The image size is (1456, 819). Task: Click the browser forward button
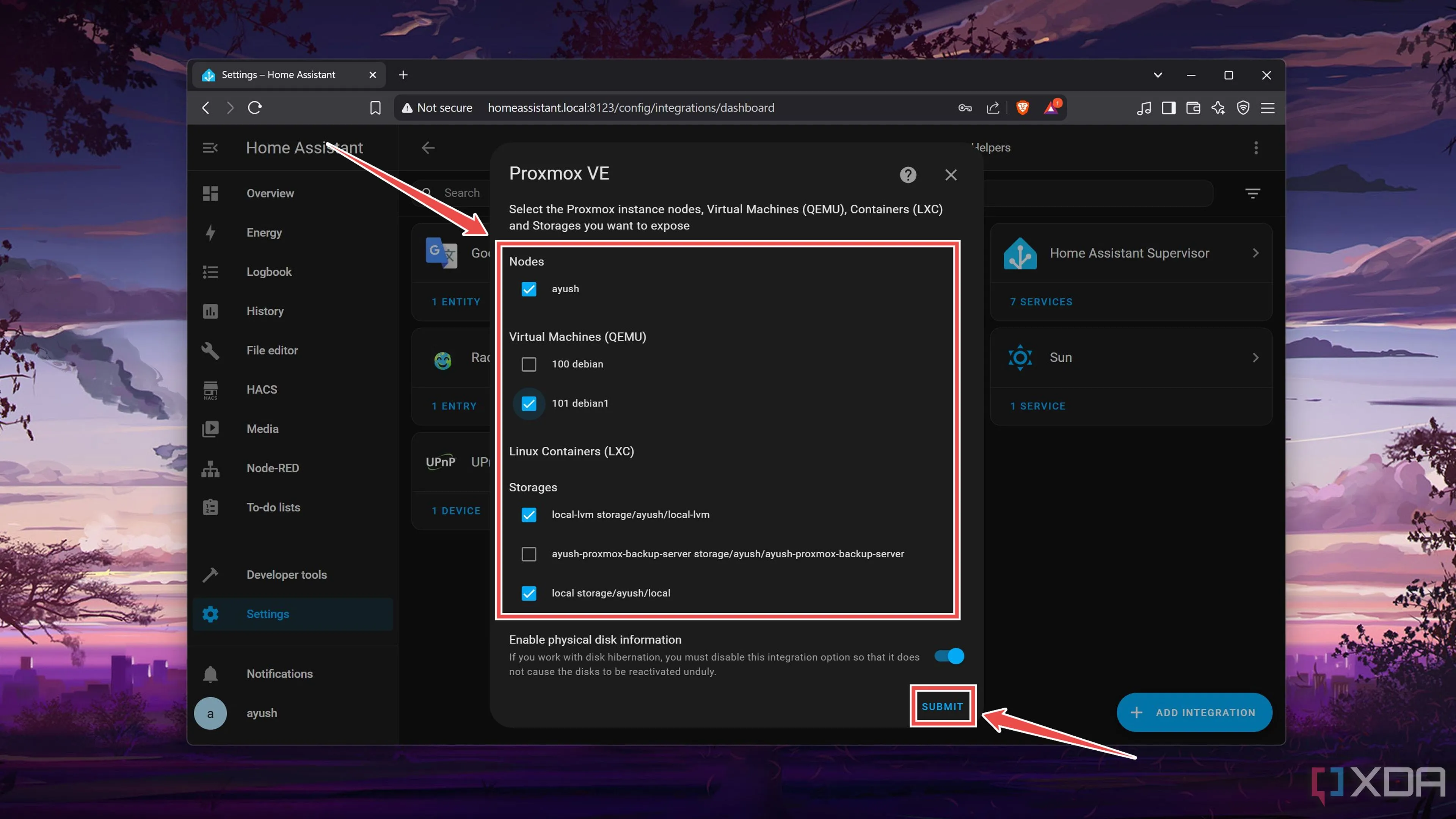point(229,107)
